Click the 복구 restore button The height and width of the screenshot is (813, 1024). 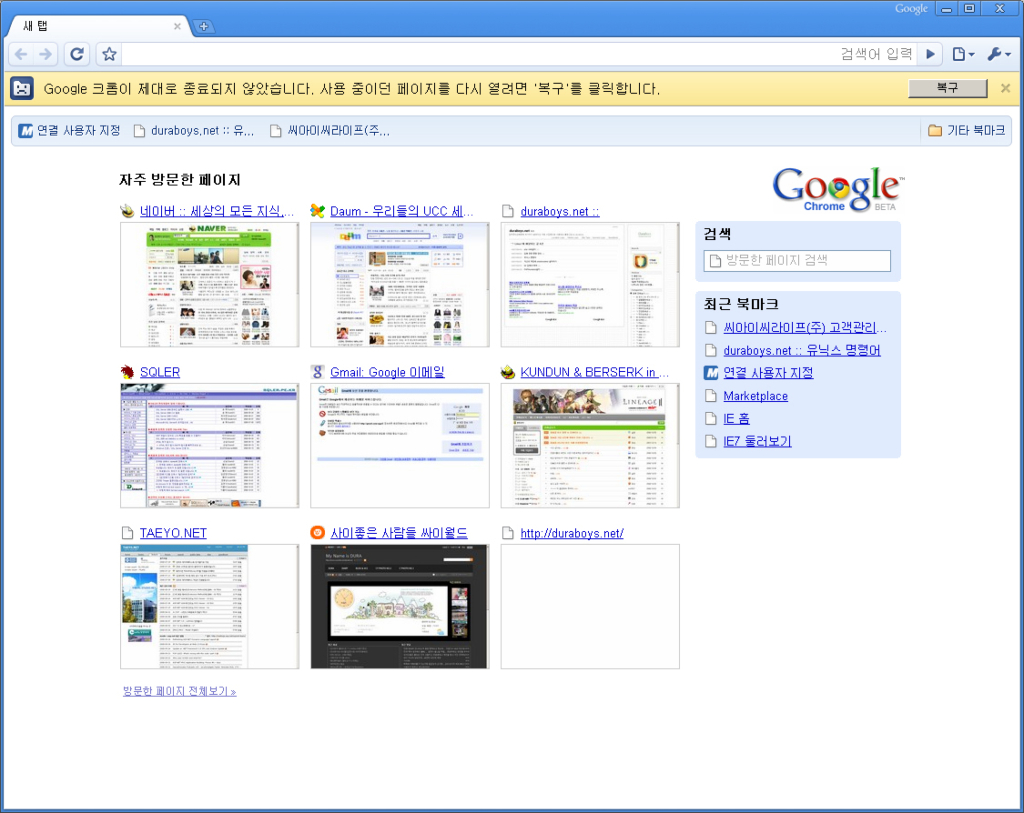point(947,88)
